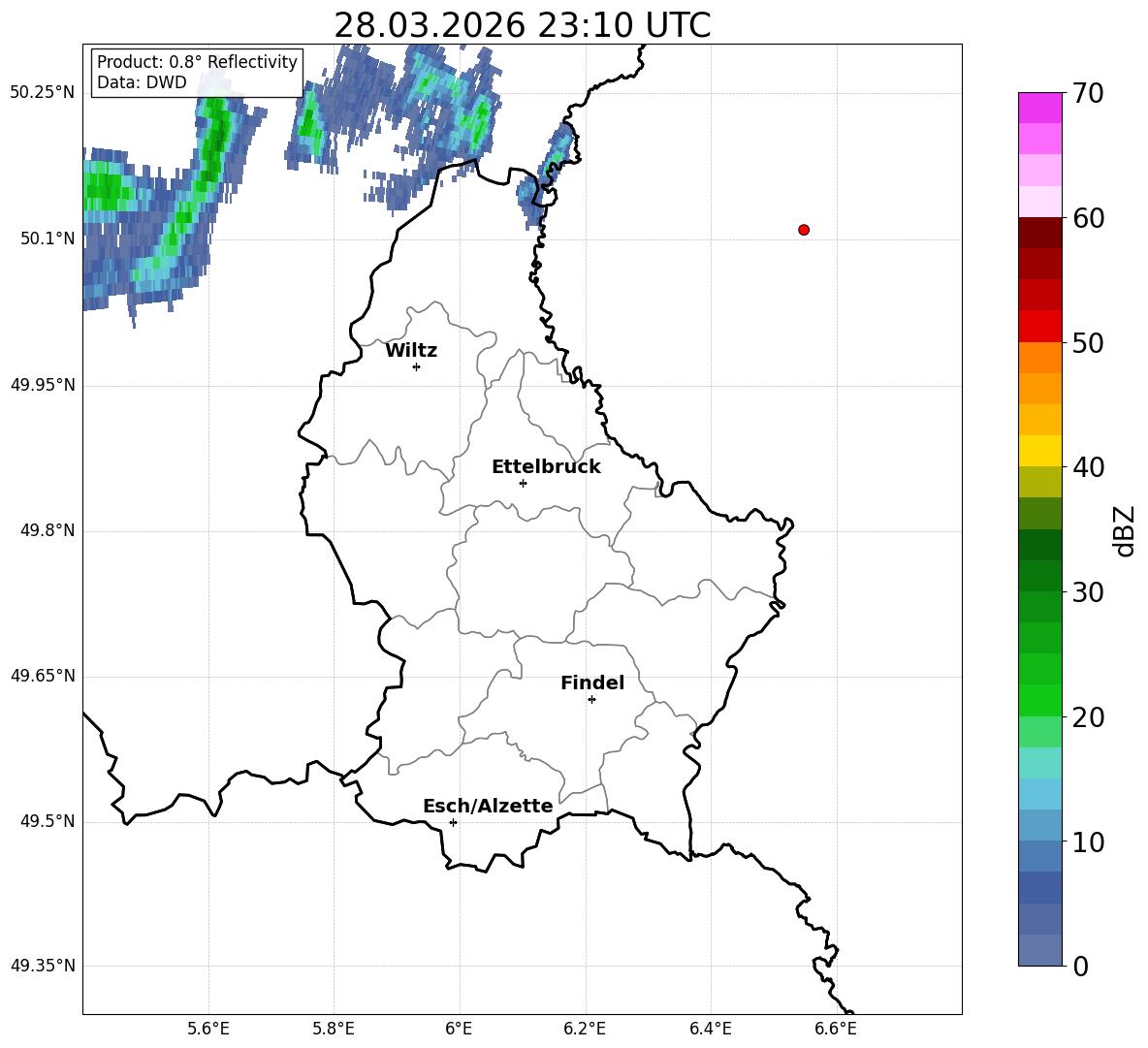Click the 50 tick on colorbar
Screen dimensions: 1148x1048
(x=1088, y=343)
